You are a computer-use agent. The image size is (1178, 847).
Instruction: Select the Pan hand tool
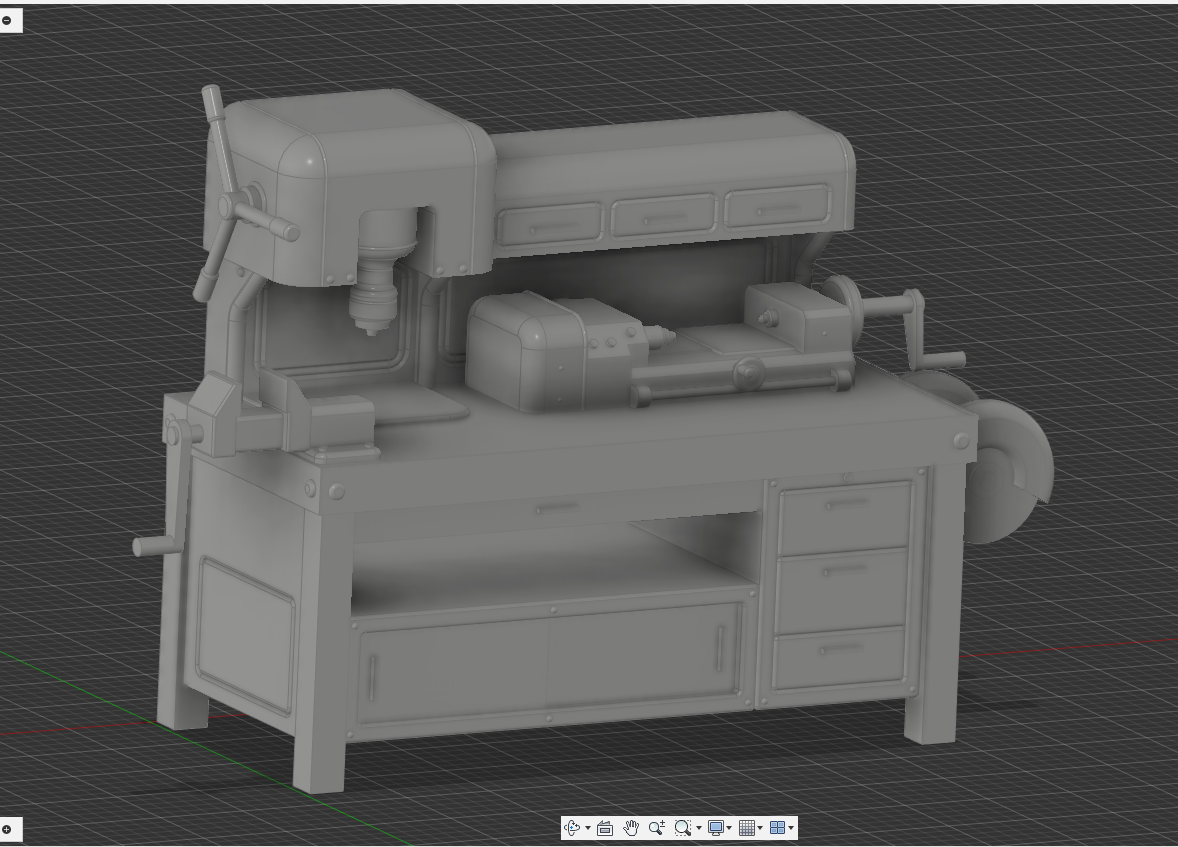(x=631, y=828)
